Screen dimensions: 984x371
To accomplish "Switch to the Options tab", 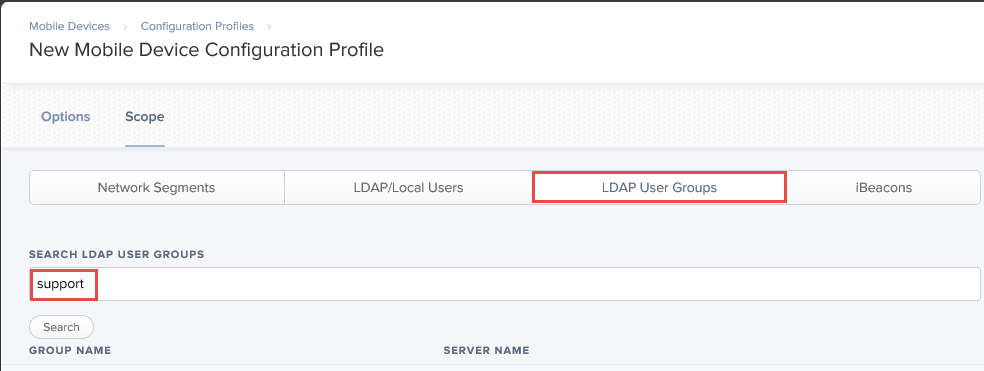I will [66, 117].
